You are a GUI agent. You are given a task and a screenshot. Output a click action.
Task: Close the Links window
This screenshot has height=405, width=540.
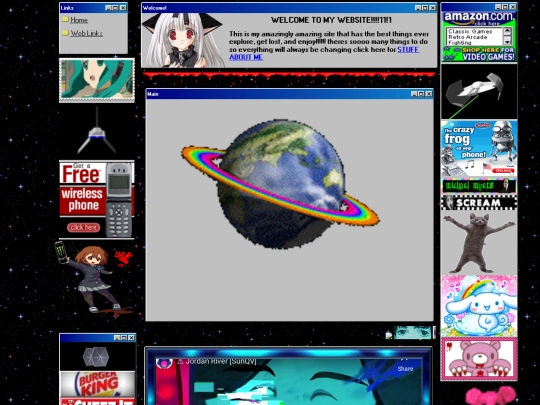123,8
